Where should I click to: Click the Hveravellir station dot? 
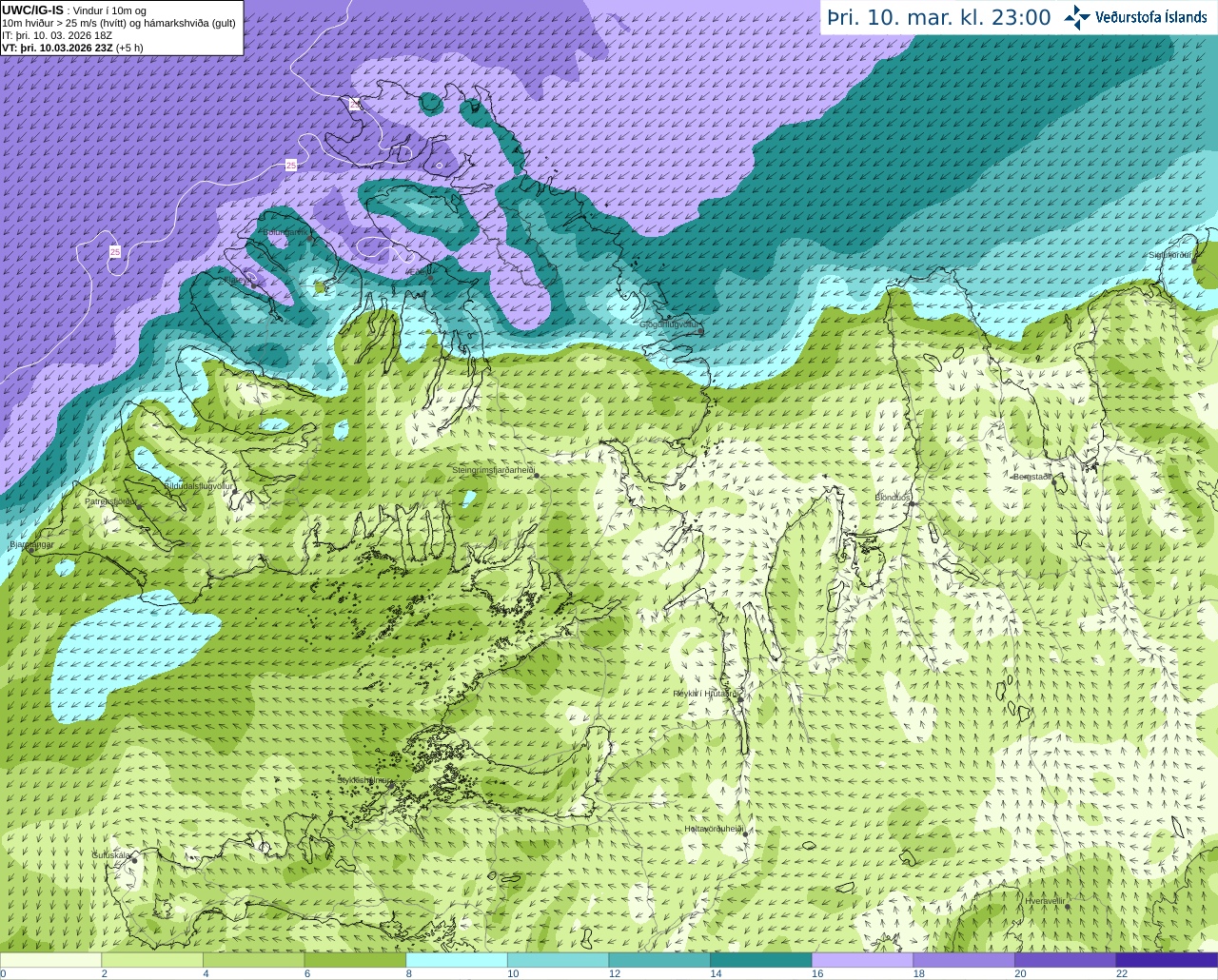coord(1069,907)
